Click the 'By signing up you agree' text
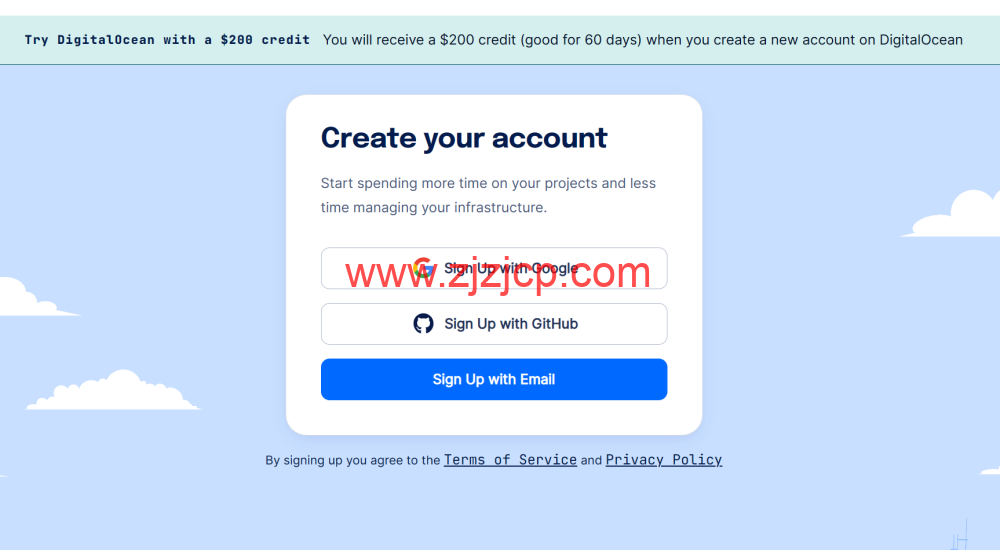The image size is (1000, 550). 353,460
